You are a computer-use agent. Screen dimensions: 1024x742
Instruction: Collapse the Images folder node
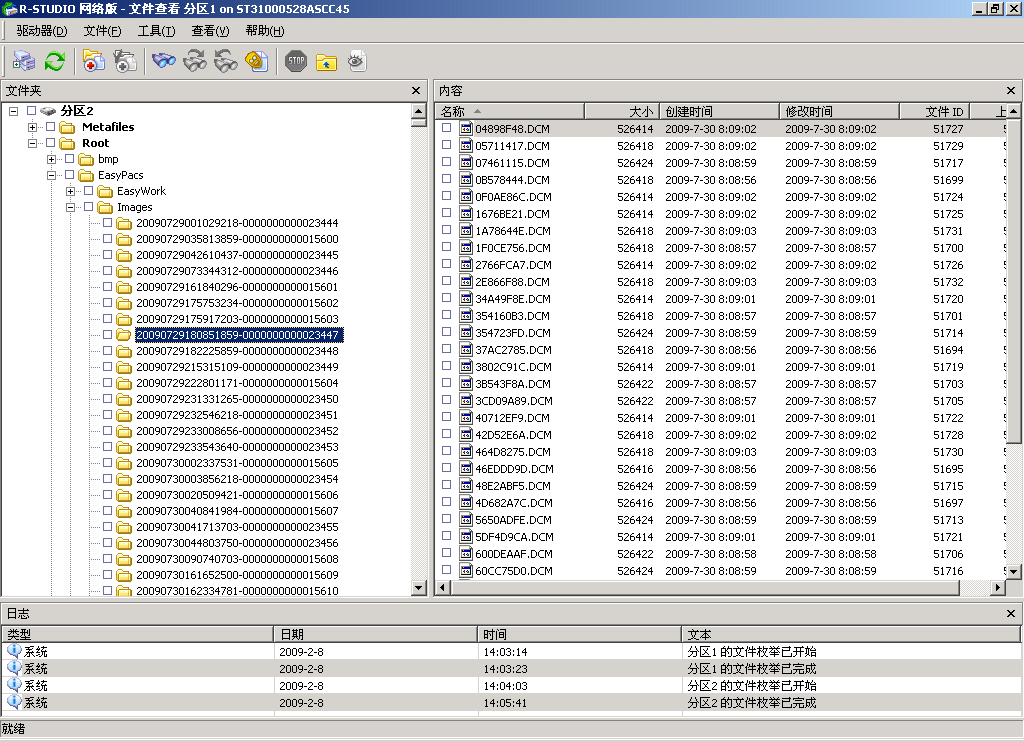click(x=70, y=207)
